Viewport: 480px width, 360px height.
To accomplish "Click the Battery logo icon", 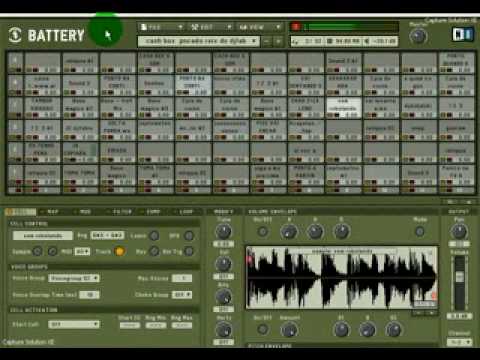I will tap(15, 35).
